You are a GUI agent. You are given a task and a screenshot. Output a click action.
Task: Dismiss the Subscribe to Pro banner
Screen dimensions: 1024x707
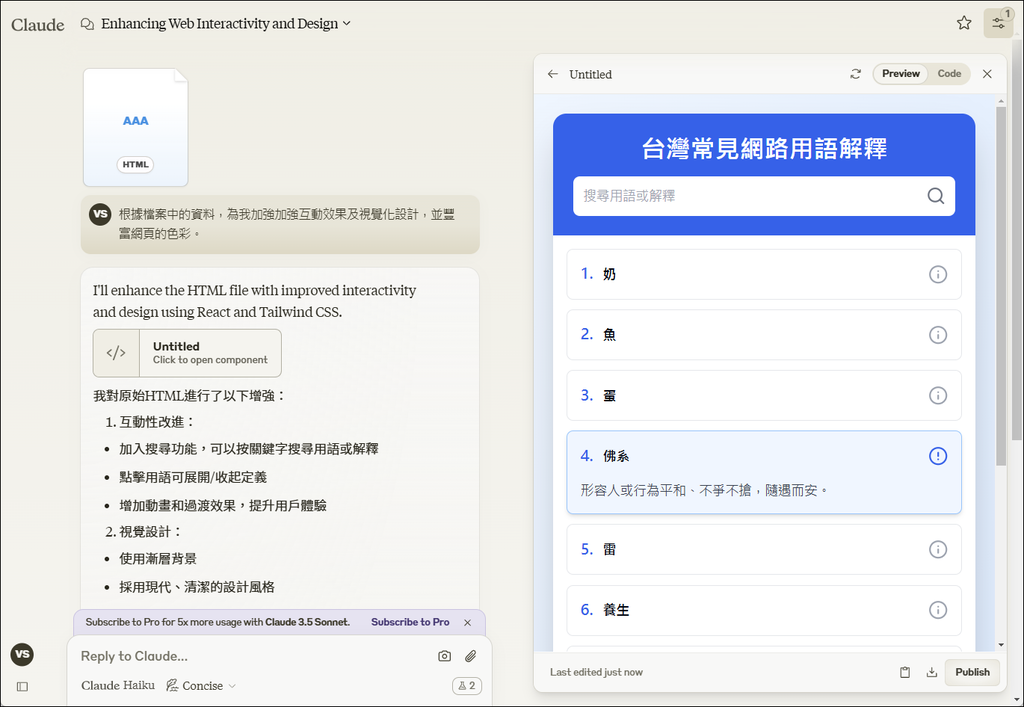[467, 622]
